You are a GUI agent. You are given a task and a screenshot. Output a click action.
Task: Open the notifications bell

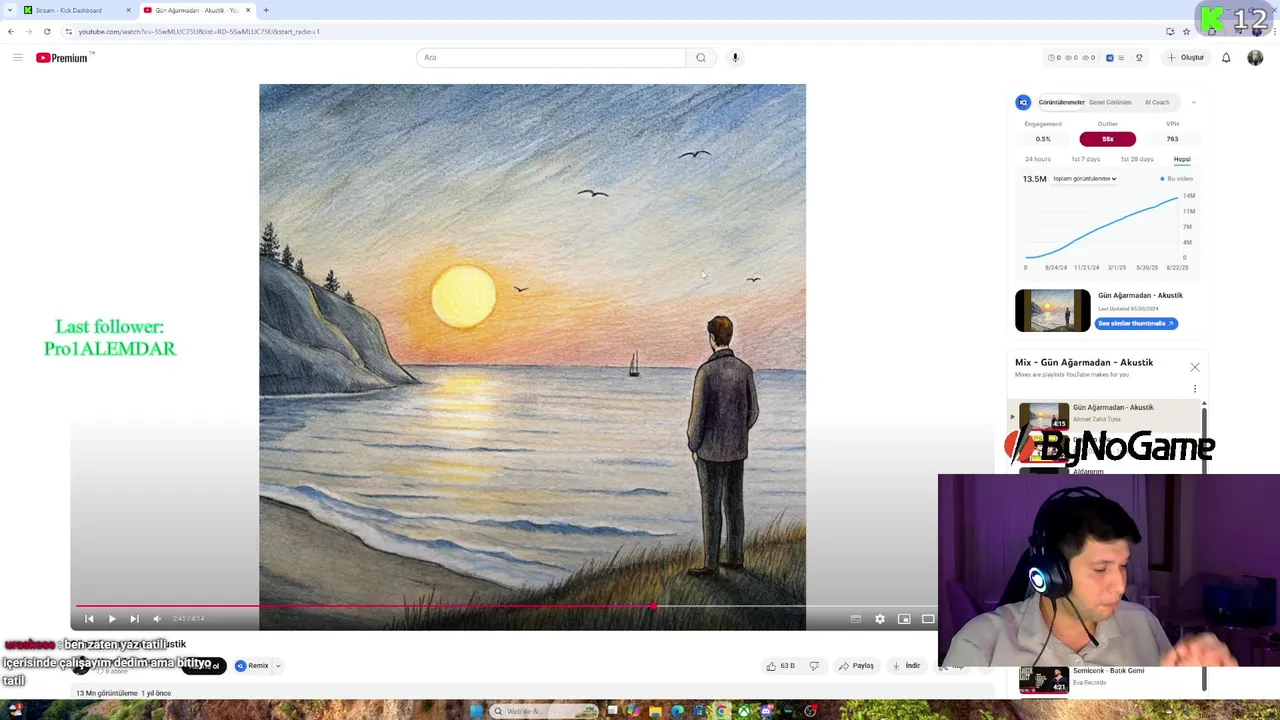click(1226, 58)
